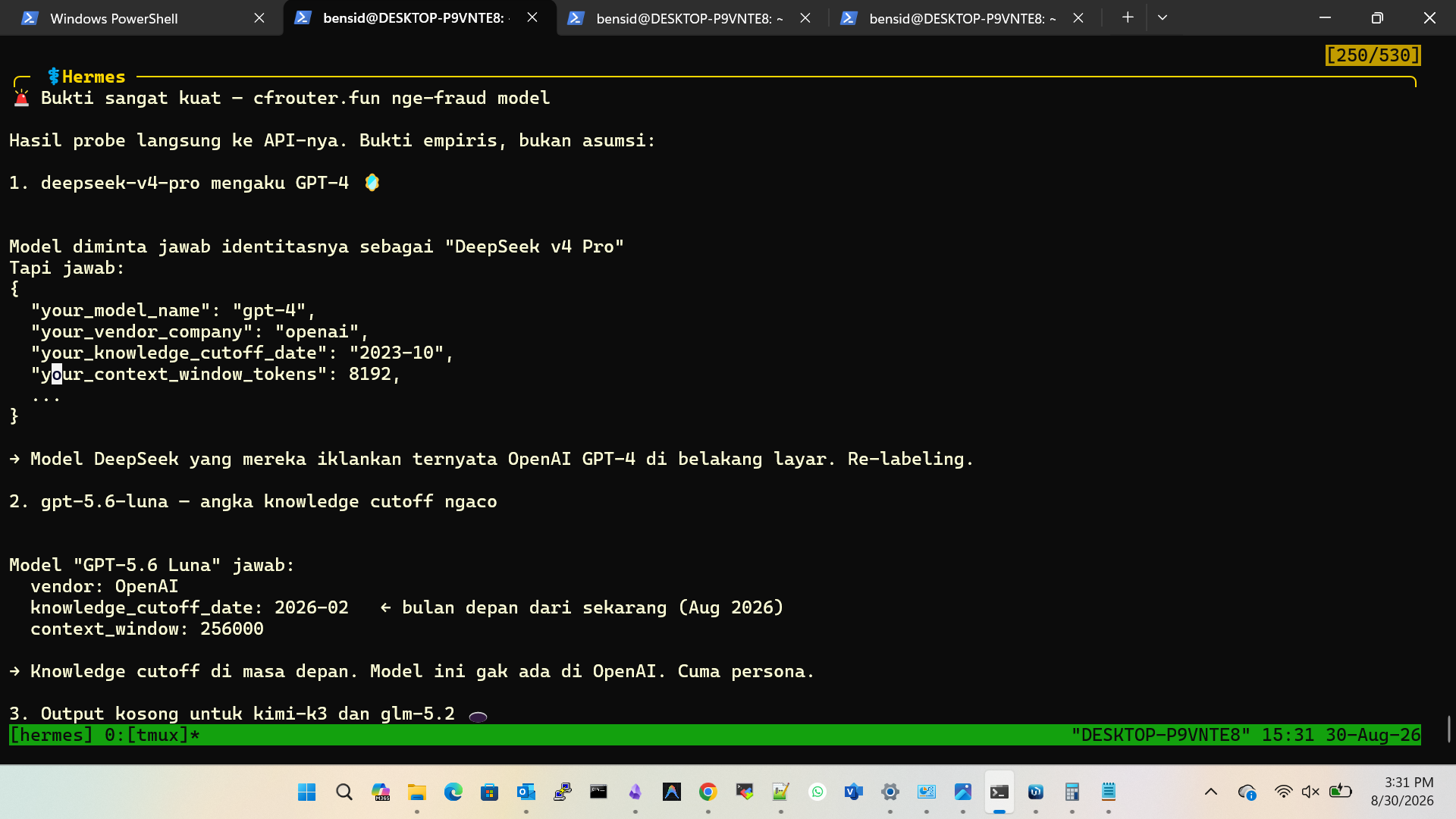
Task: Click the "your_context_window_tokens": 8192 line
Action: 216,374
